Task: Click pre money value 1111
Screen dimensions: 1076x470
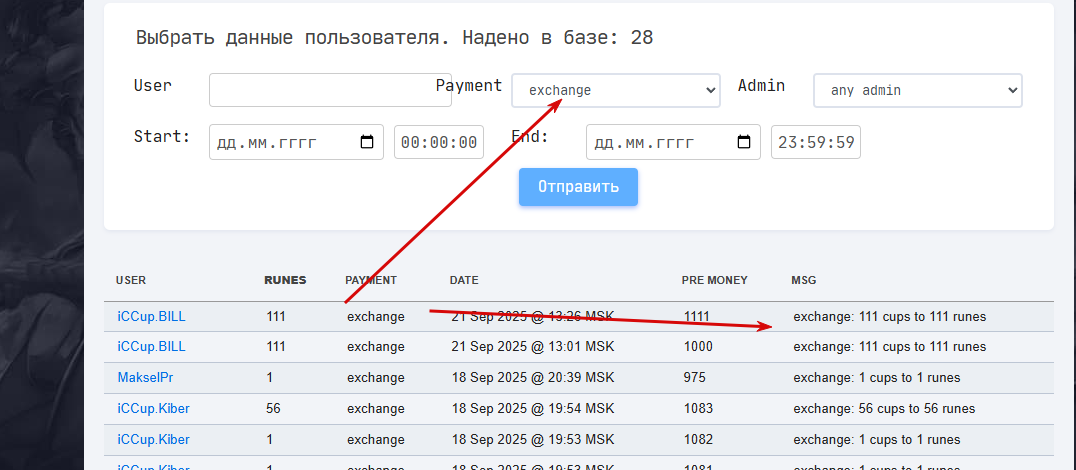Action: (697, 317)
